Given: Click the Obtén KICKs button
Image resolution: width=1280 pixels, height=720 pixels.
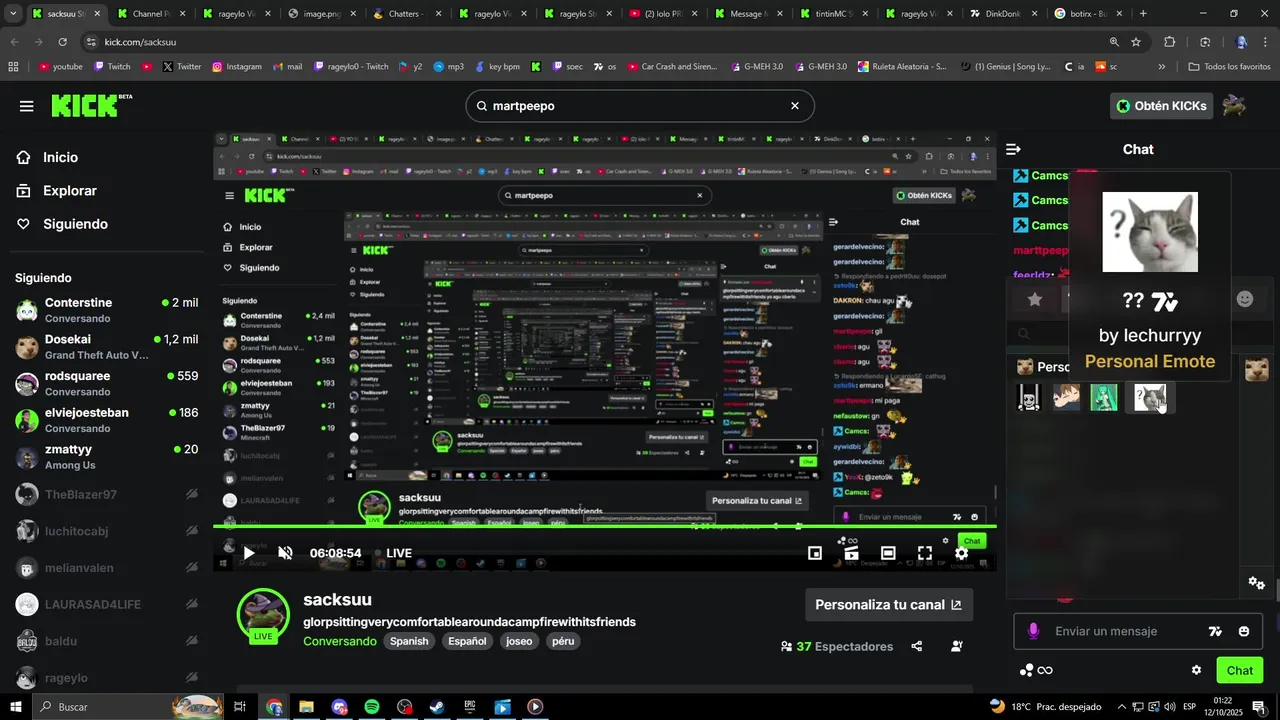Looking at the screenshot, I should pos(1161,106).
